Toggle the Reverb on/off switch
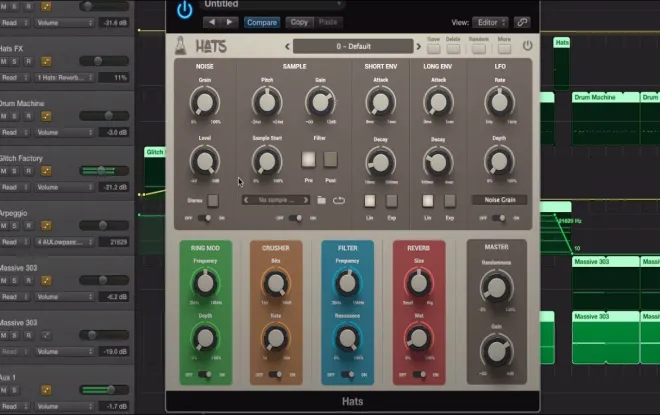660x415 pixels. (x=419, y=374)
